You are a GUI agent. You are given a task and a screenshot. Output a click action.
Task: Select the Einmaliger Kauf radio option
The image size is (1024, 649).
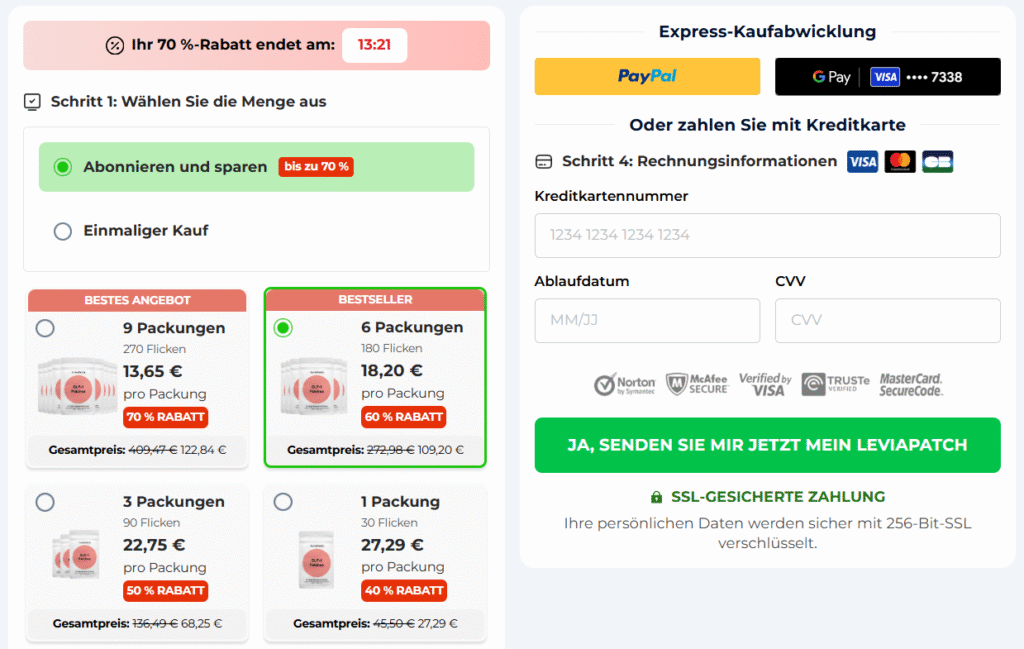(63, 231)
